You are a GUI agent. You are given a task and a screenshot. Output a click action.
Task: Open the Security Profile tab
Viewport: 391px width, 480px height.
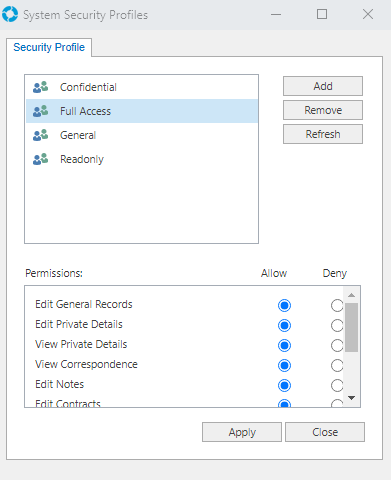coord(49,47)
